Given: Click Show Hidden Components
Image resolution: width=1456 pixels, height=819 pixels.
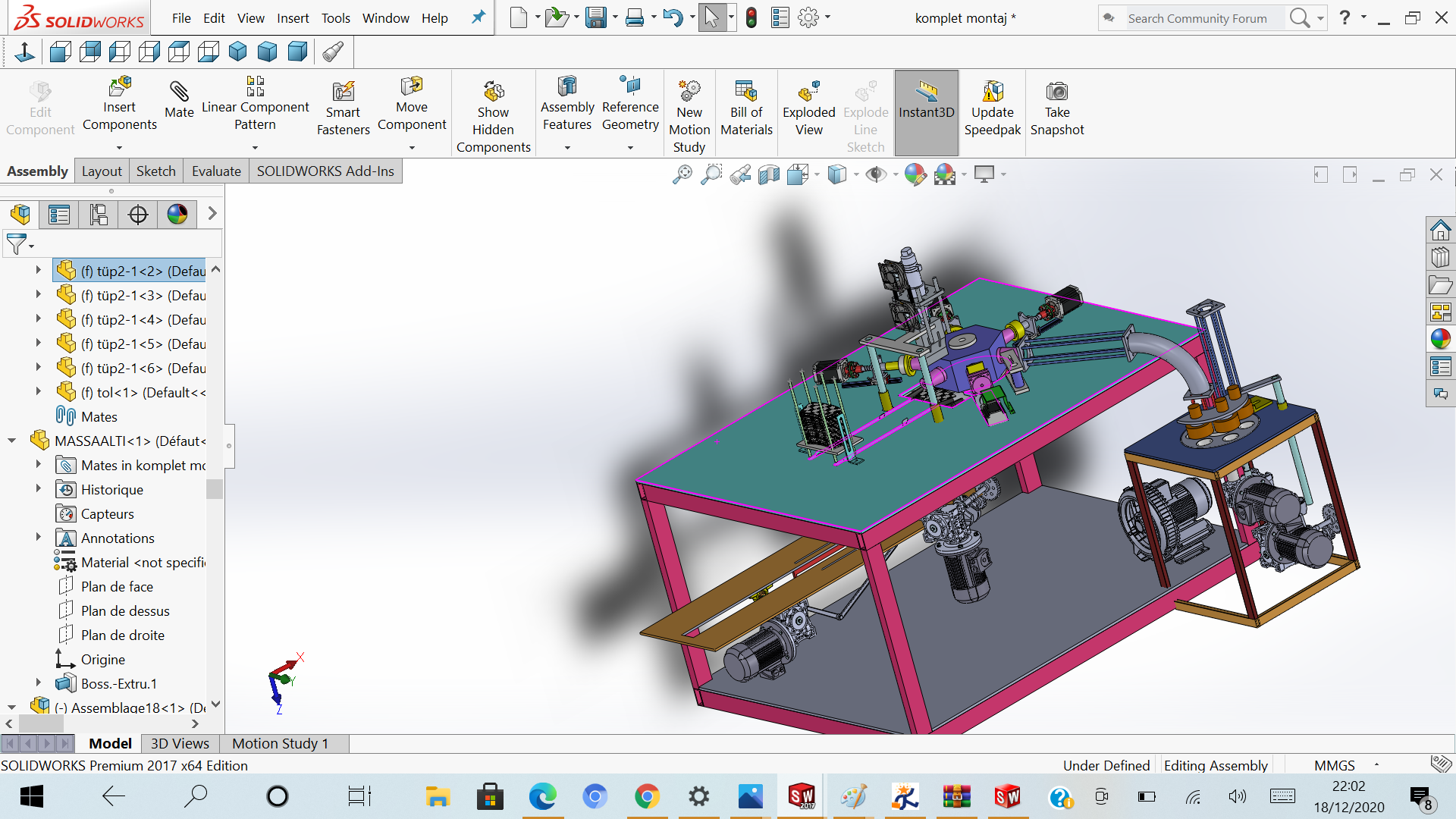Looking at the screenshot, I should 493,116.
